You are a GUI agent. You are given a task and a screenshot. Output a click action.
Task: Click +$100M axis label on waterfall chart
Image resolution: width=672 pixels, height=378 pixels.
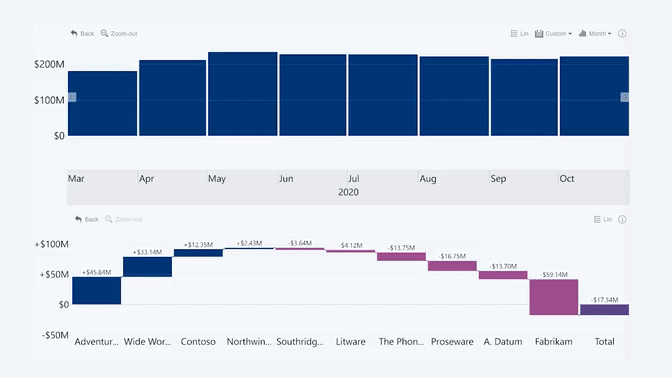51,244
